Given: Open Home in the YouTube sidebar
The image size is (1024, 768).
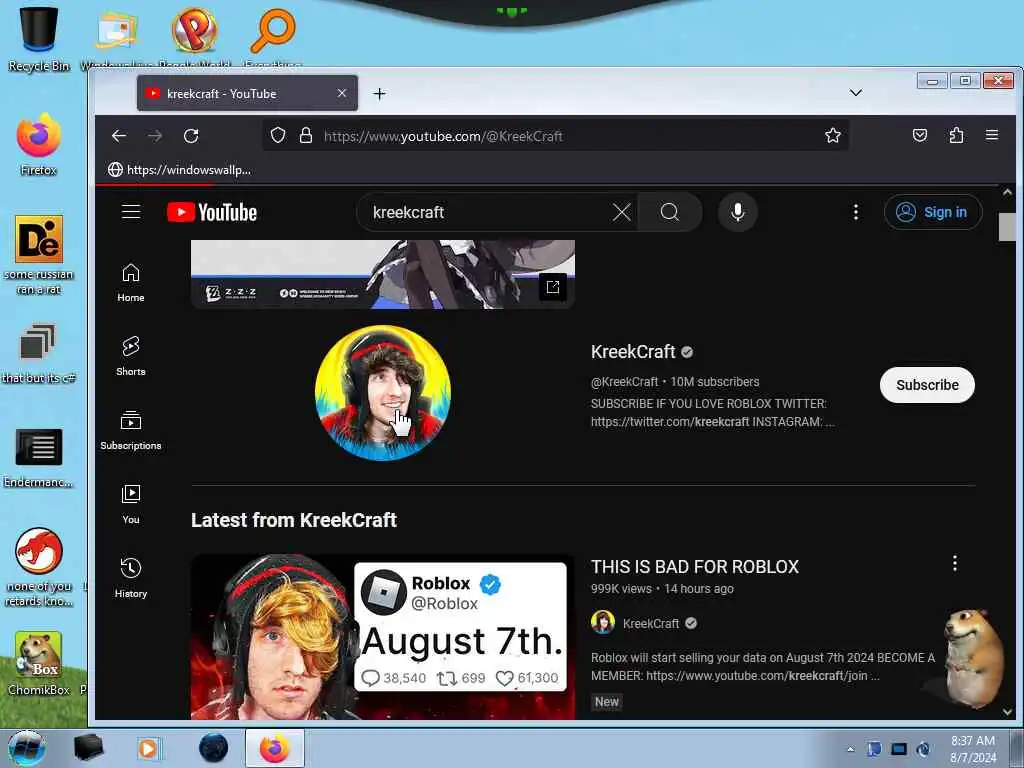Looking at the screenshot, I should (x=131, y=283).
